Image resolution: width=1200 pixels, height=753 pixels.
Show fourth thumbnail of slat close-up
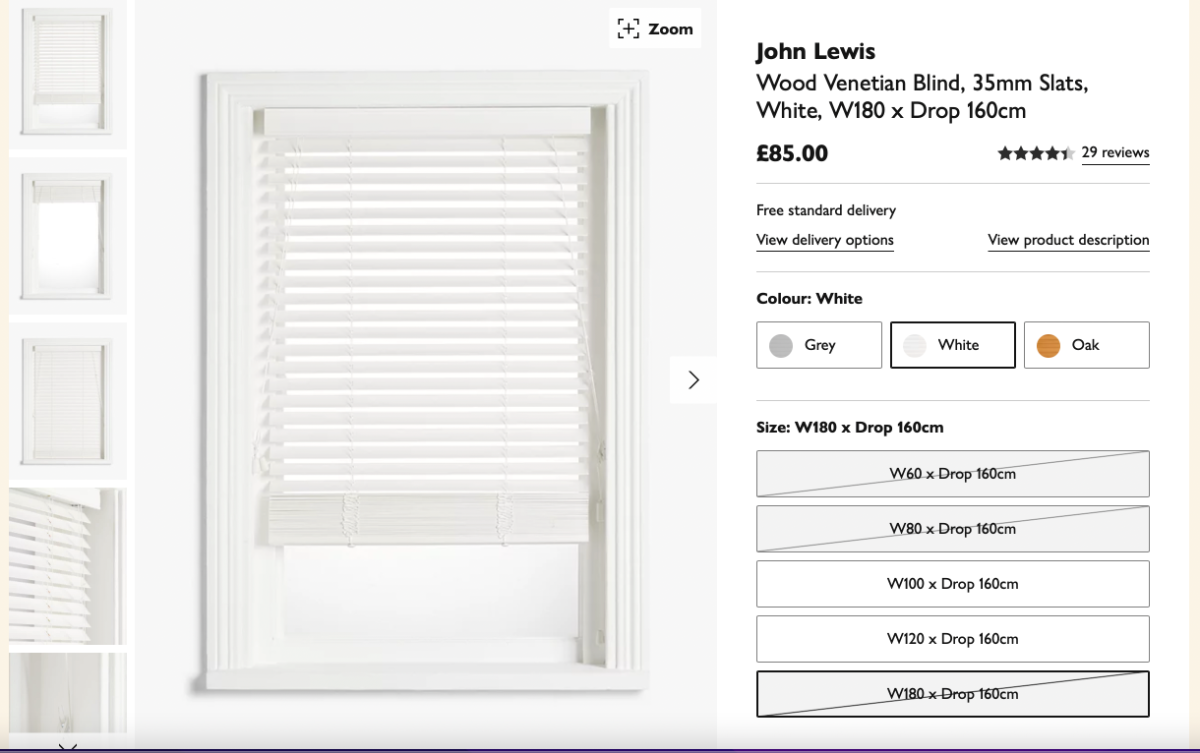click(68, 566)
